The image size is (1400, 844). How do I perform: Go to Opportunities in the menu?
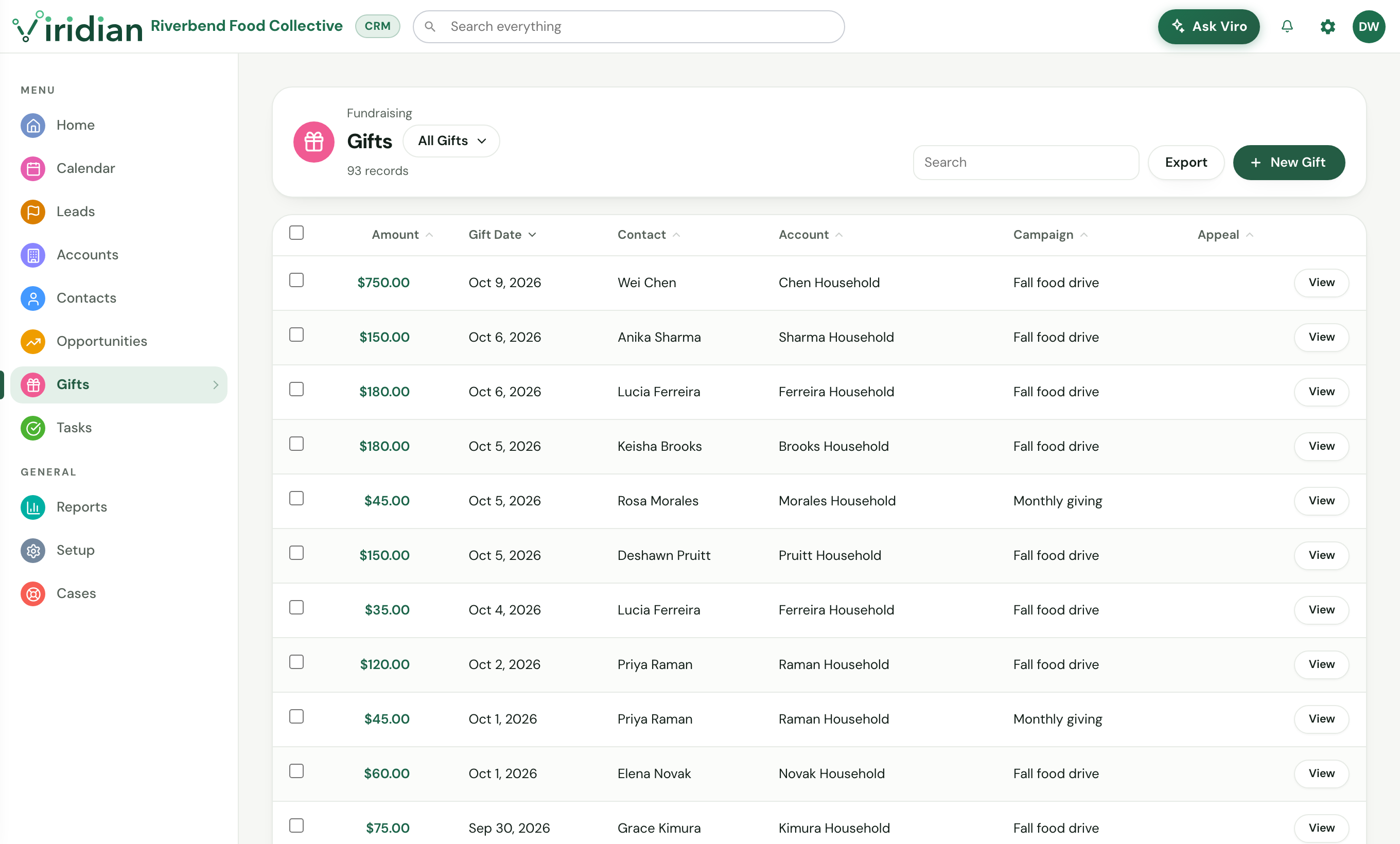pyautogui.click(x=119, y=341)
